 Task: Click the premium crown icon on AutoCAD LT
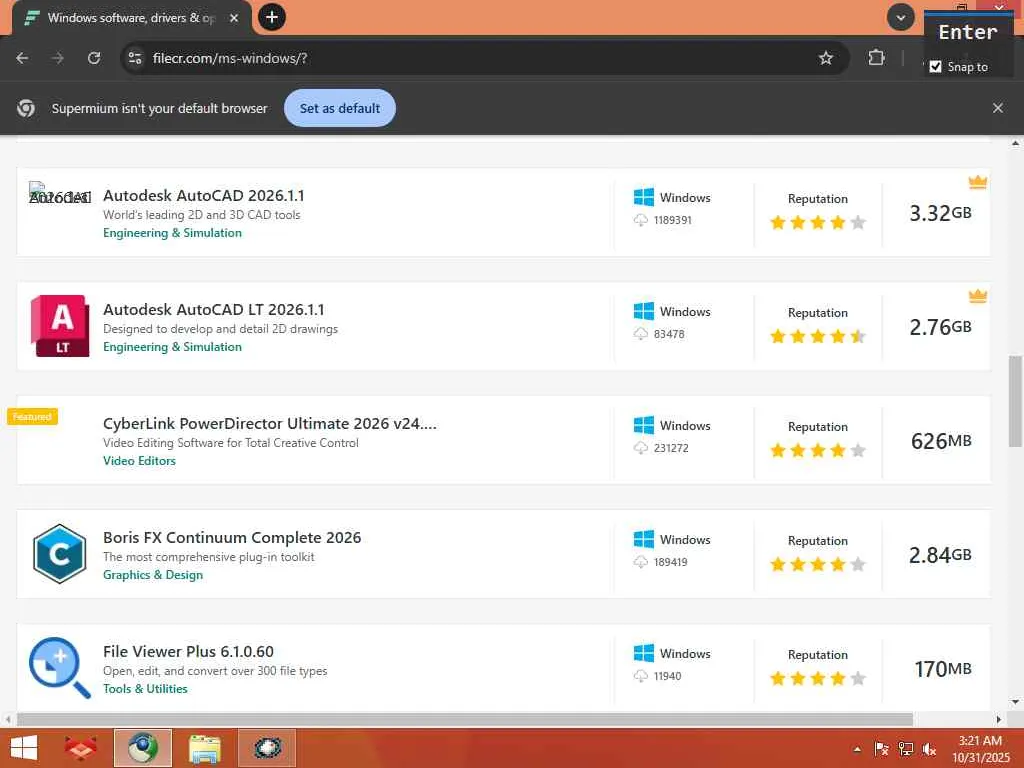click(977, 296)
